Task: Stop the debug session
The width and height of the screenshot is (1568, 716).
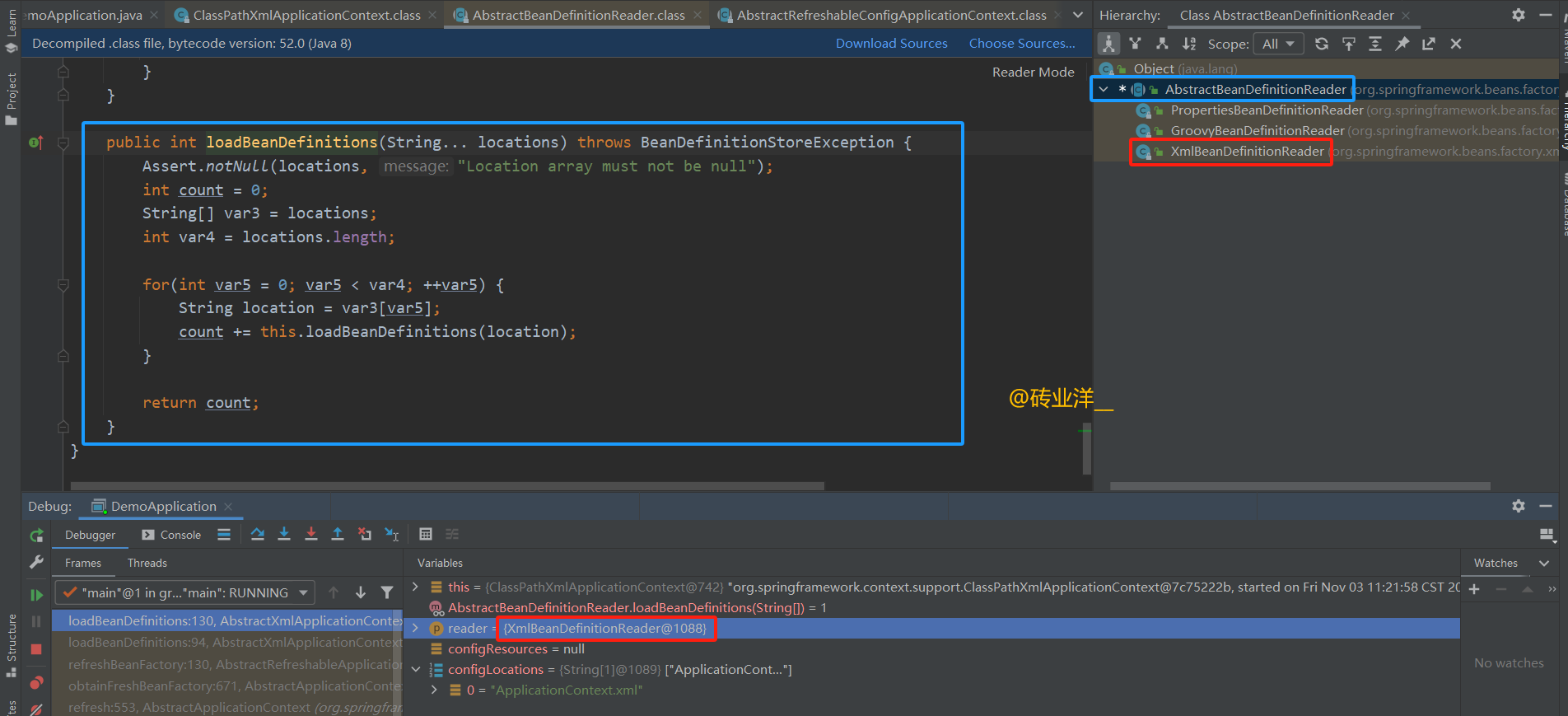Action: click(36, 649)
